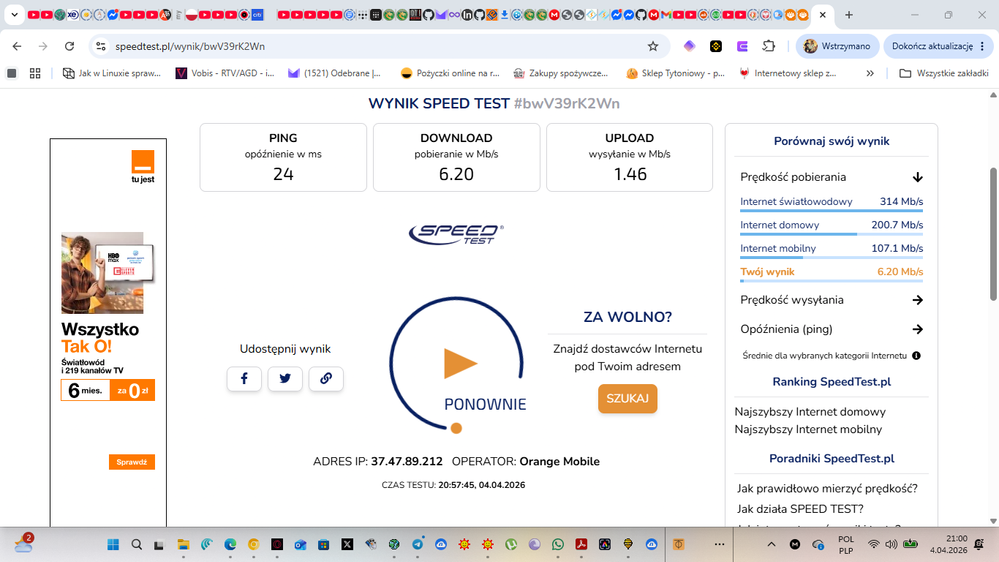Open taskbar overflow three dots

click(x=719, y=544)
